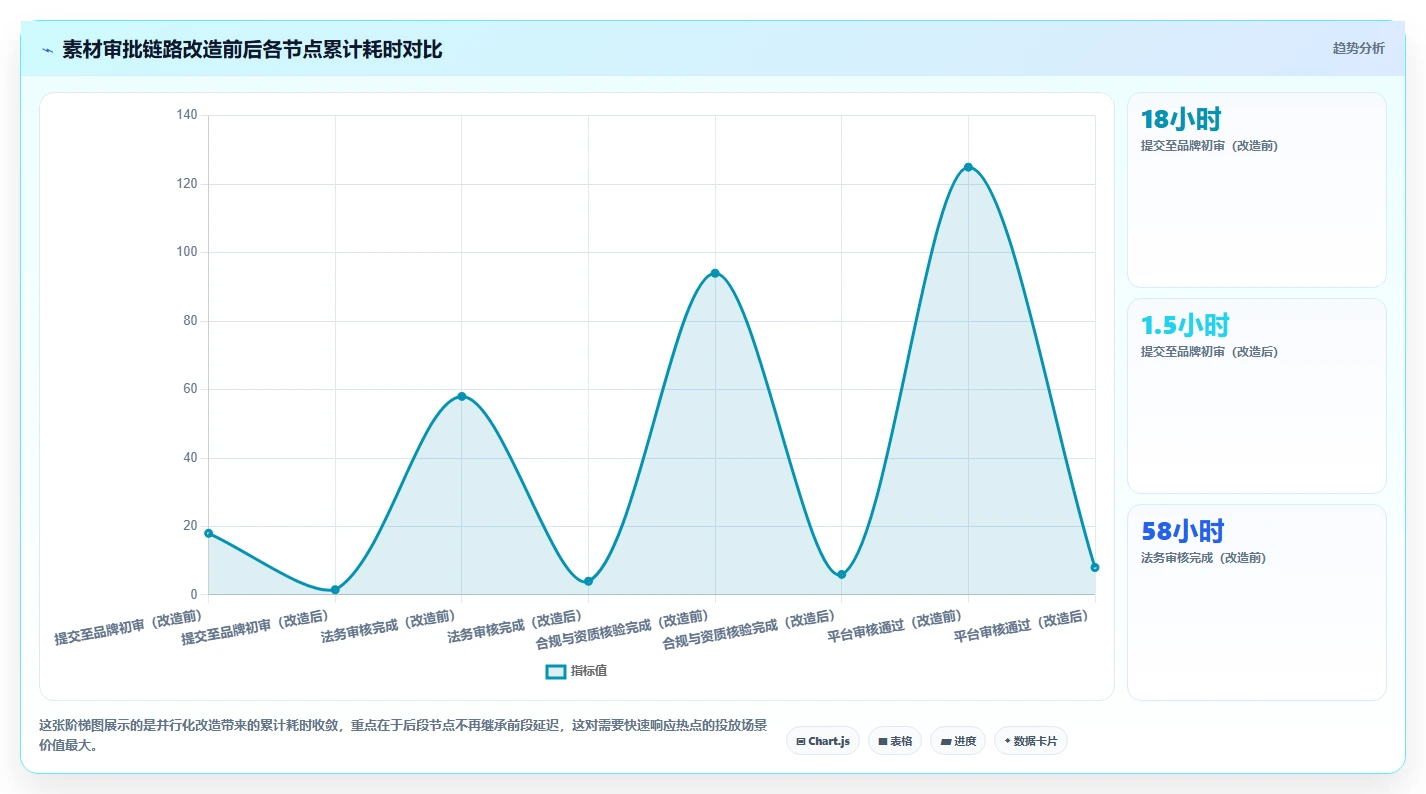This screenshot has height=794, width=1426.
Task: Click x-axis label 提交至品牌初审（改造后）
Action: (x=255, y=627)
